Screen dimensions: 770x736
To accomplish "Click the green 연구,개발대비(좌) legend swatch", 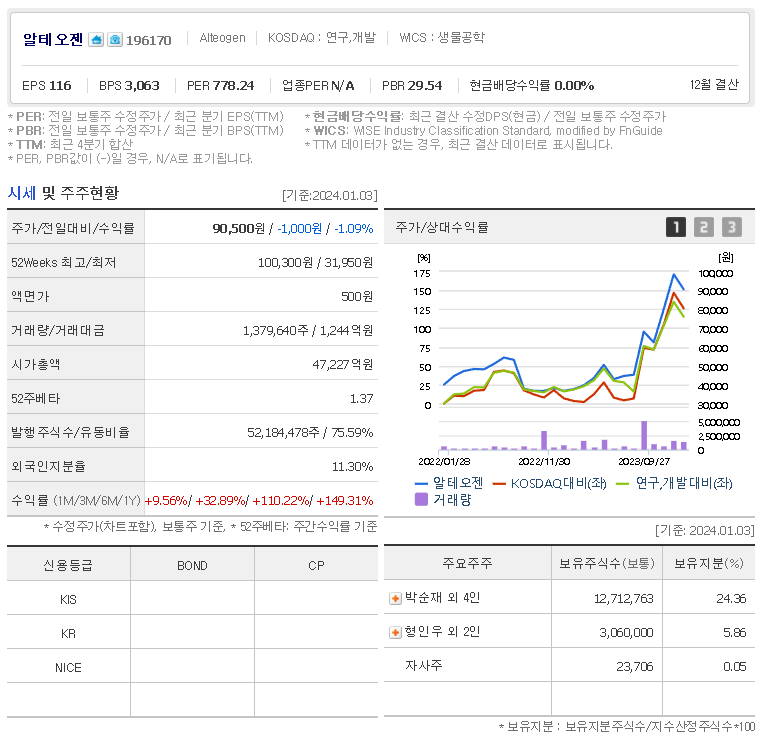I will click(x=622, y=484).
